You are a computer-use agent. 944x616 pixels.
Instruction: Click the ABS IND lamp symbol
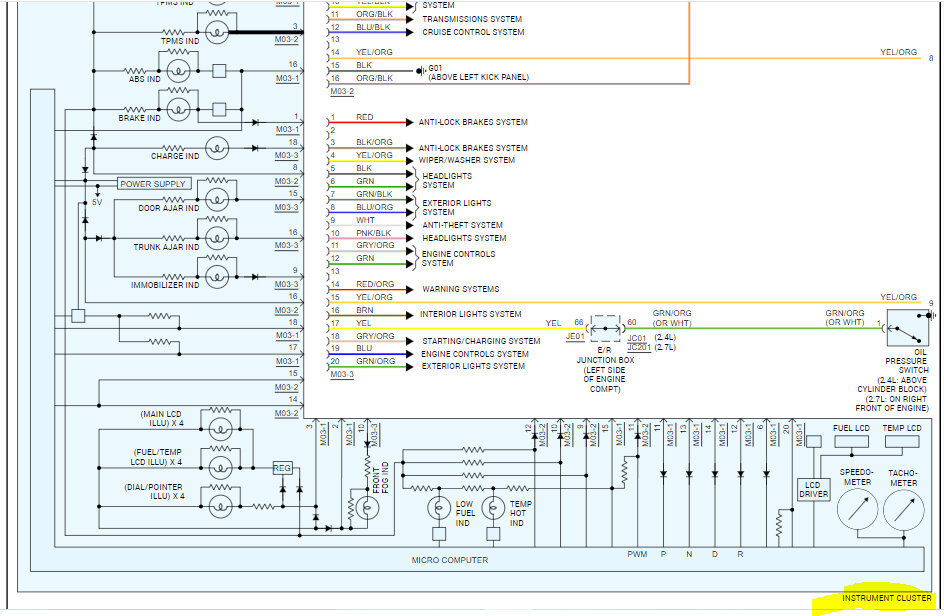coord(179,71)
